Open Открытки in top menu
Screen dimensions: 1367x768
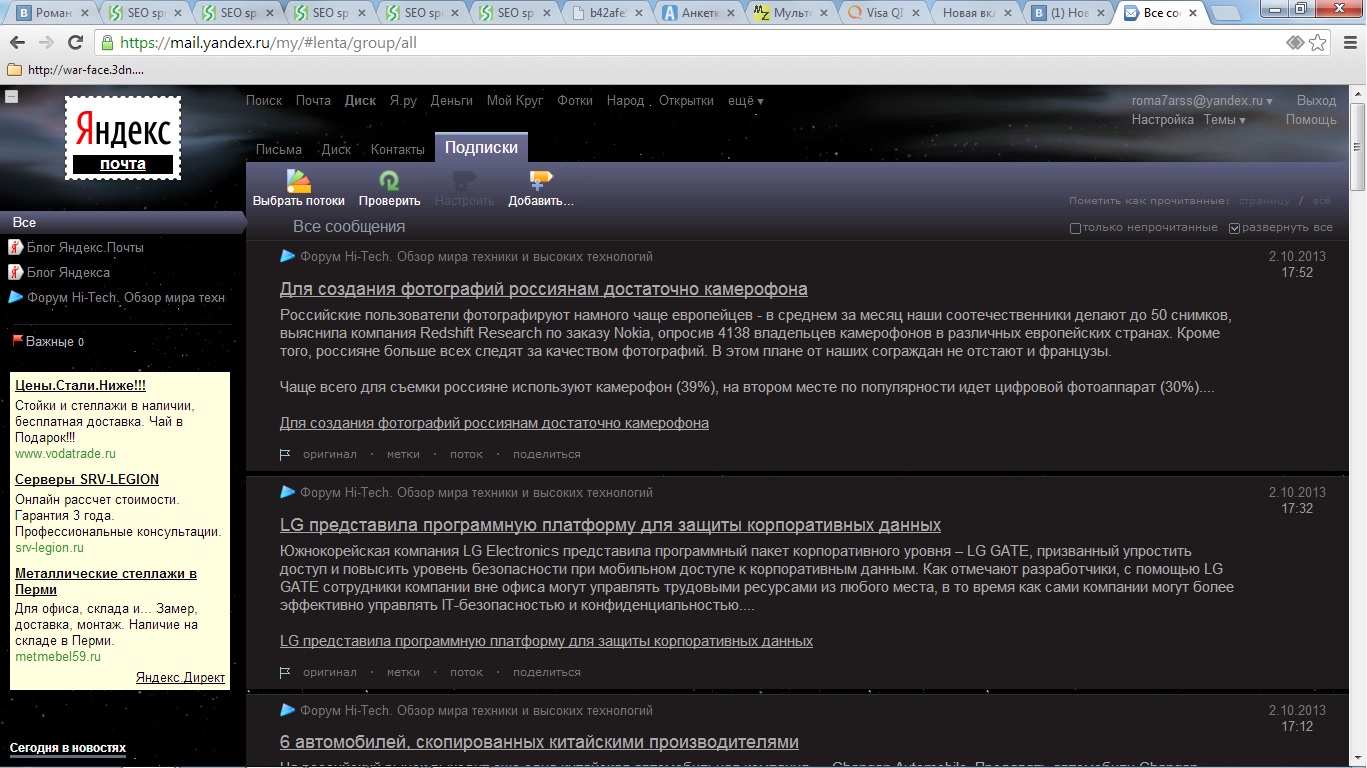[686, 101]
